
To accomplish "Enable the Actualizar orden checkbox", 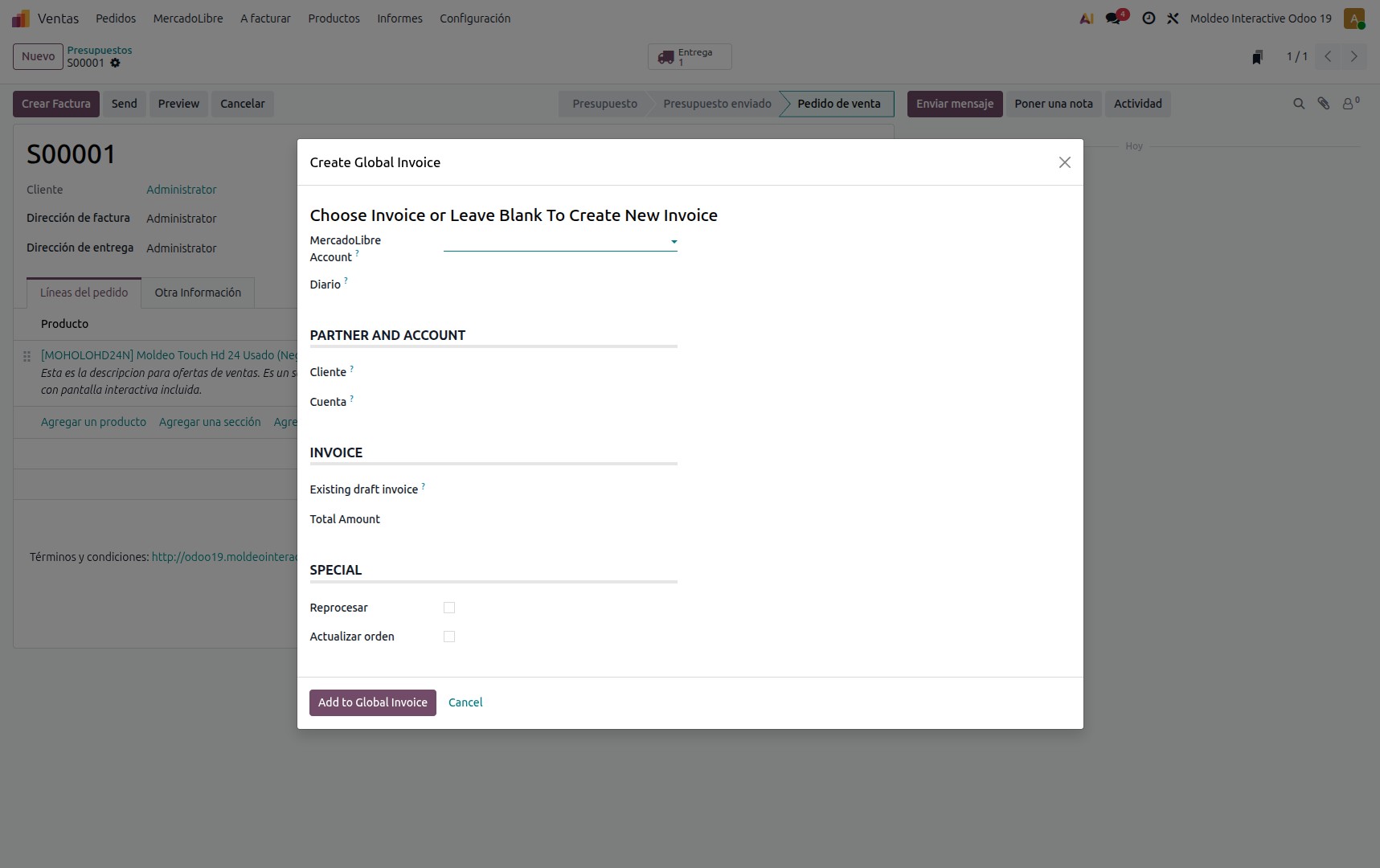I will coord(449,637).
